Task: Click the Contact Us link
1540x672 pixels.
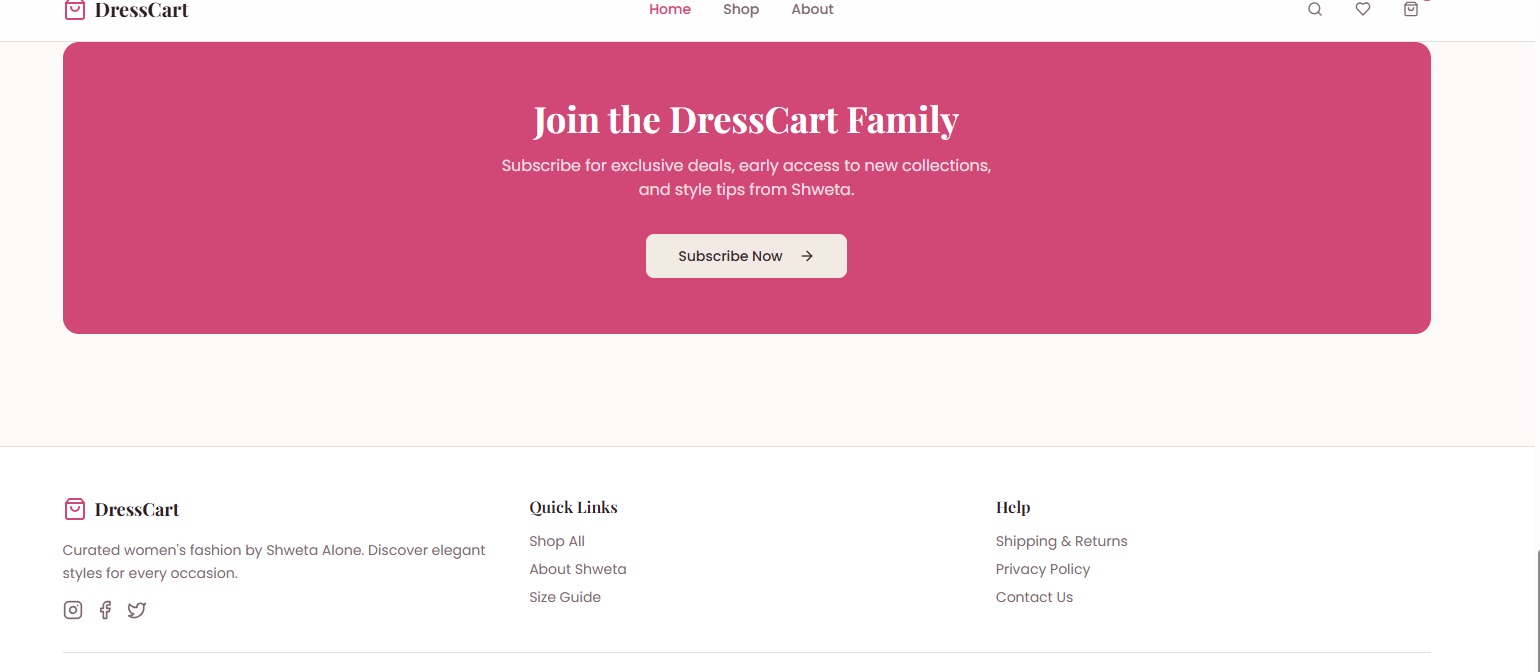Action: coord(1034,597)
